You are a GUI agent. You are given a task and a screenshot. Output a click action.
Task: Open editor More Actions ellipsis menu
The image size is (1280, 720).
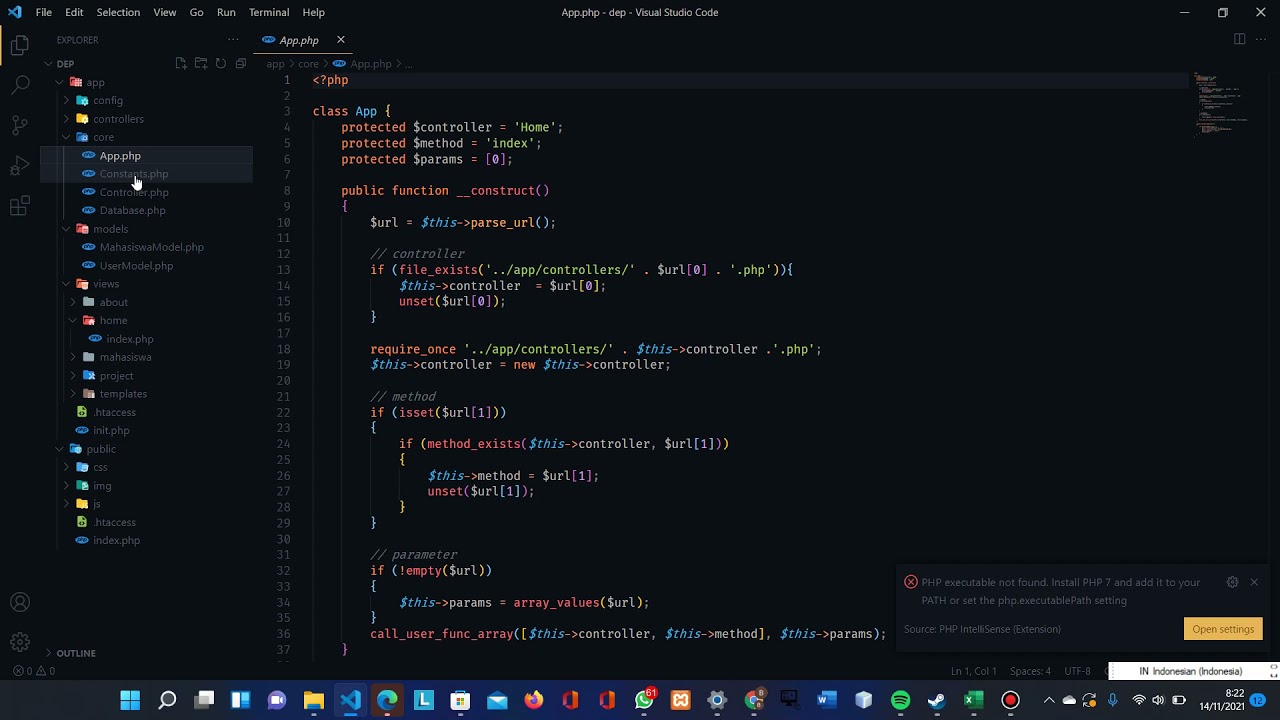1261,40
